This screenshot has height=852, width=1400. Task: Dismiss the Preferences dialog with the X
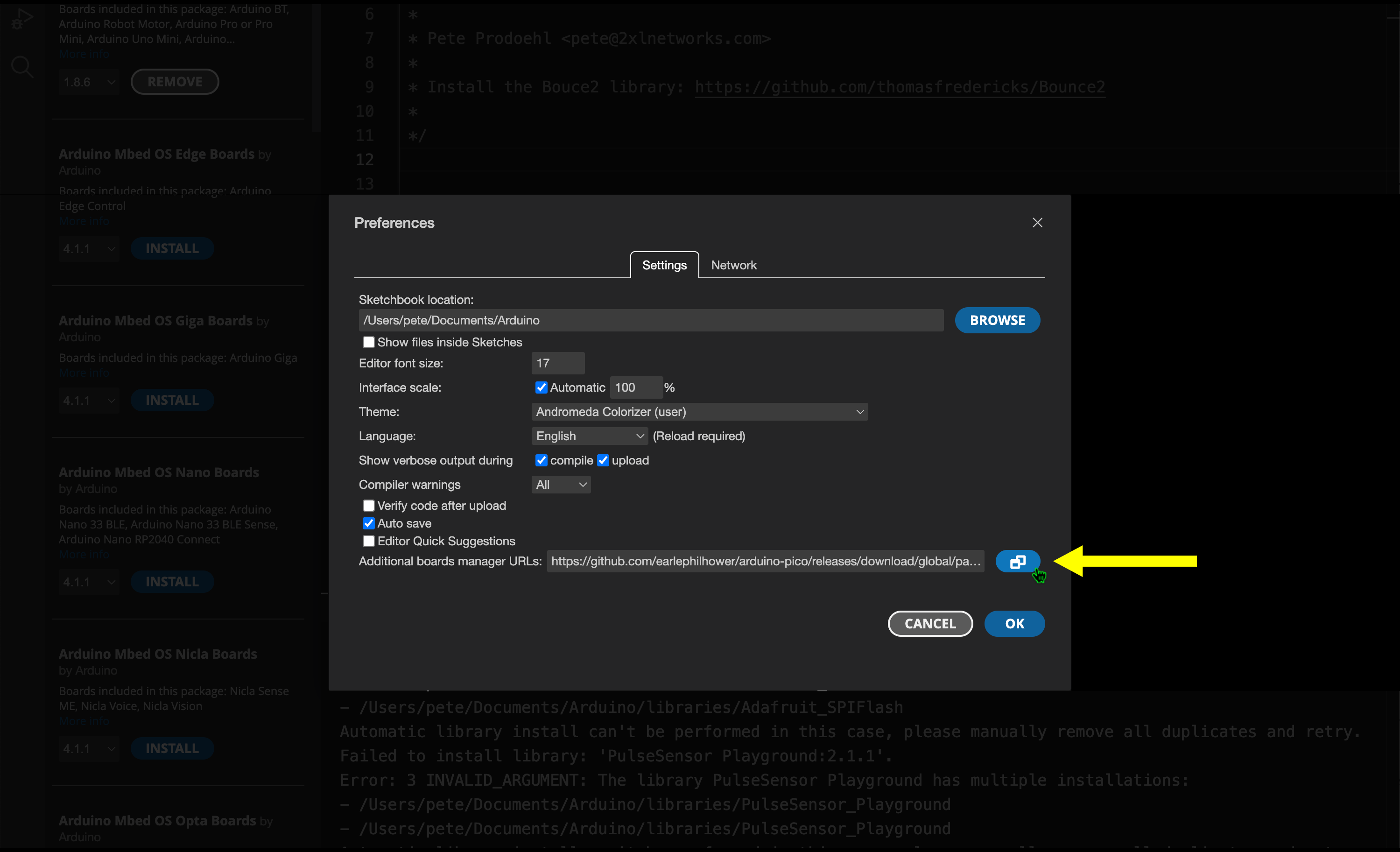point(1037,222)
